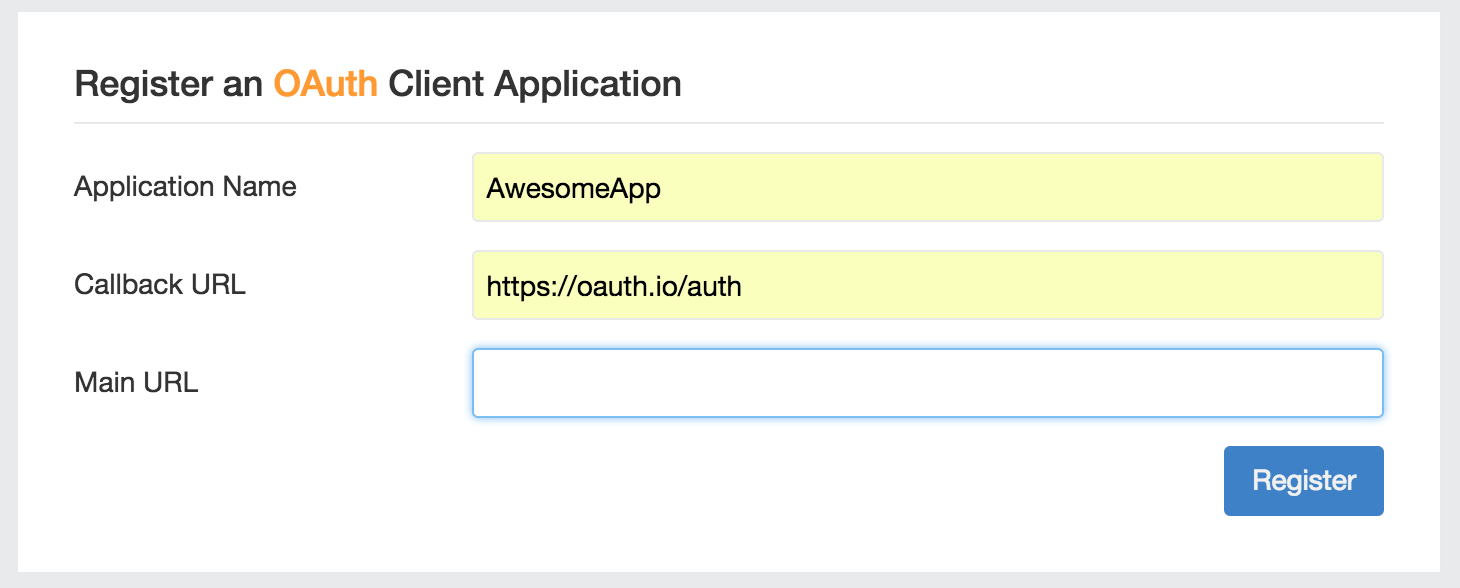This screenshot has height=588, width=1460.
Task: Click "Client Application" in the page heading
Action: pos(535,85)
